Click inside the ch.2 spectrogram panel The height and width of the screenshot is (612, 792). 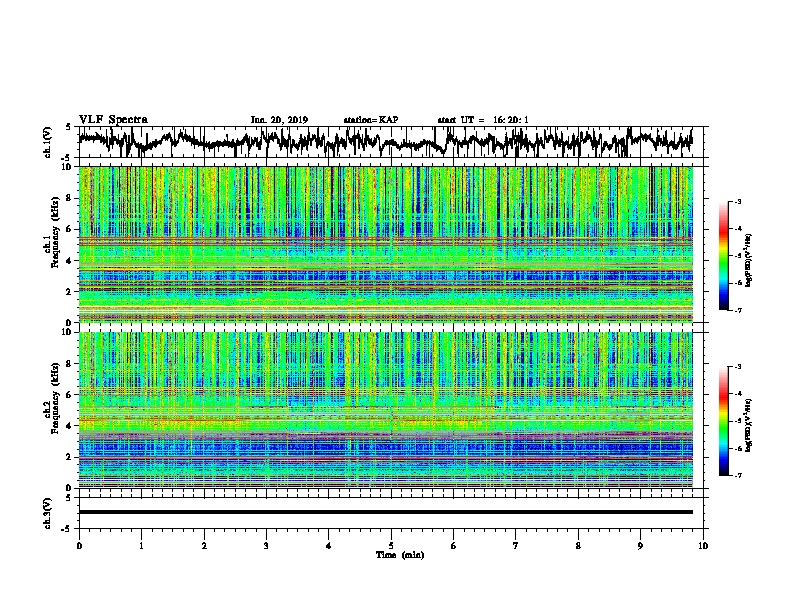click(x=385, y=410)
